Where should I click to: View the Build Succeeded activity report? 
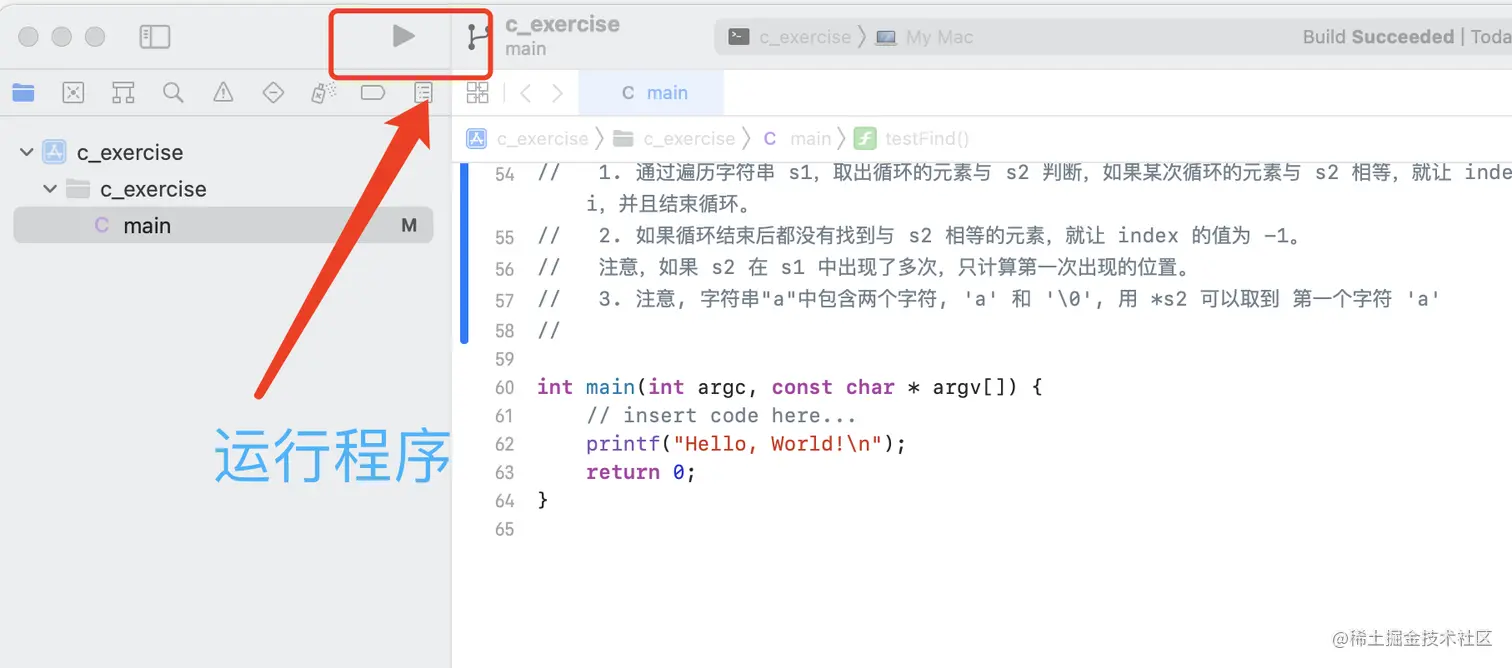tap(1378, 36)
